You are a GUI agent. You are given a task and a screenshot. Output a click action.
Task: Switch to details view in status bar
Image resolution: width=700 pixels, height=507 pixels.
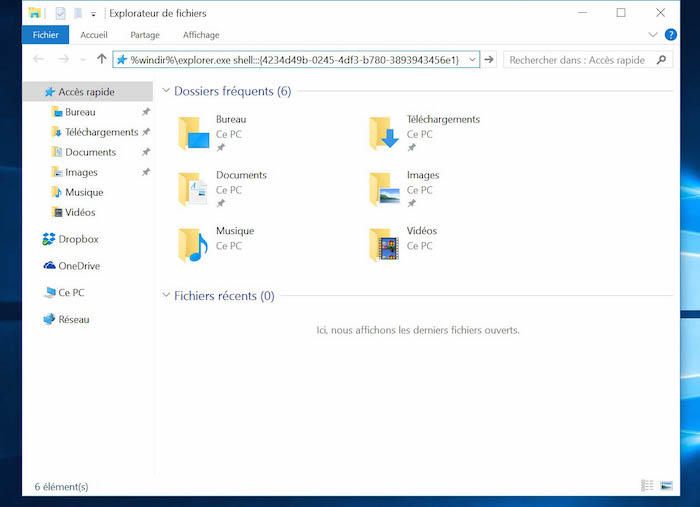coord(647,486)
